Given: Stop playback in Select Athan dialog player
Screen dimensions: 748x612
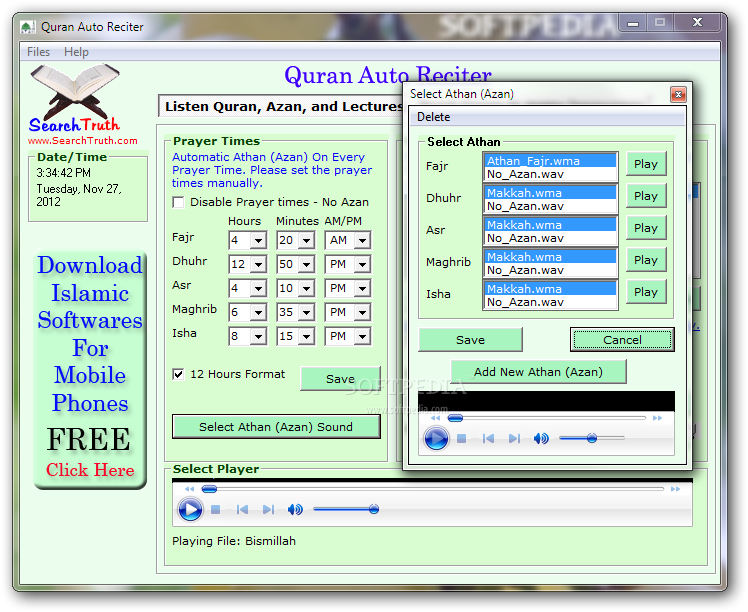Looking at the screenshot, I should [461, 438].
